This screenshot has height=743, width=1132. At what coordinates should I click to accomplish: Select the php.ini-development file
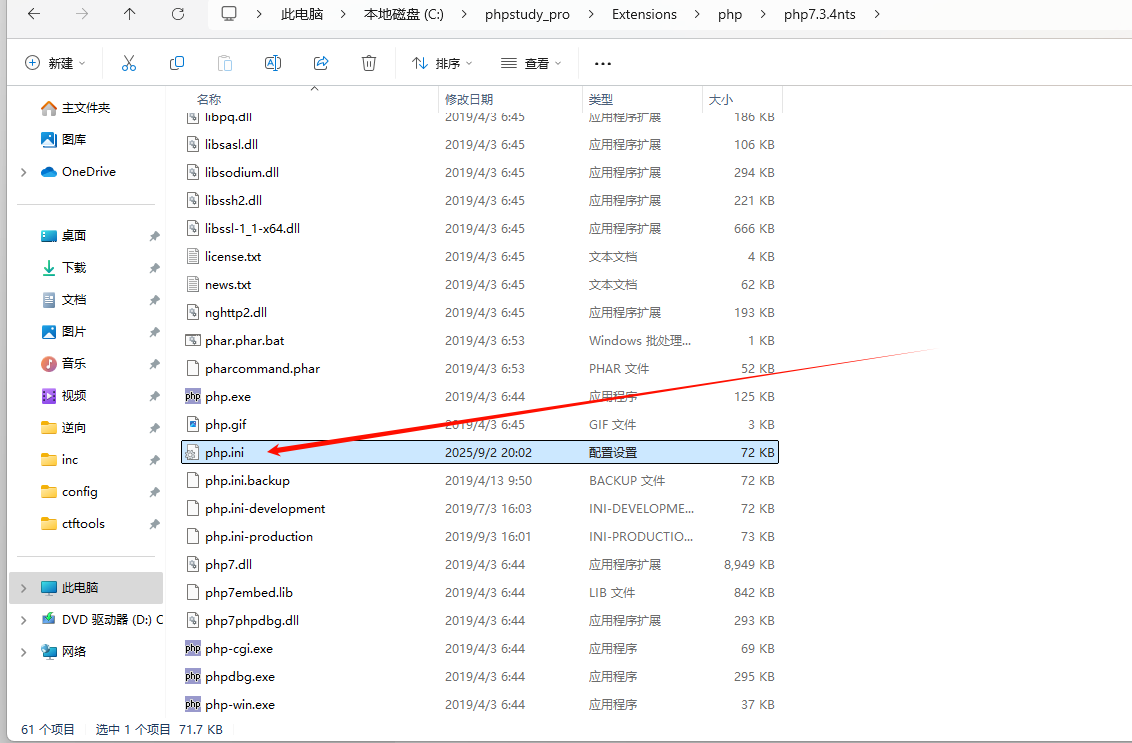click(265, 508)
